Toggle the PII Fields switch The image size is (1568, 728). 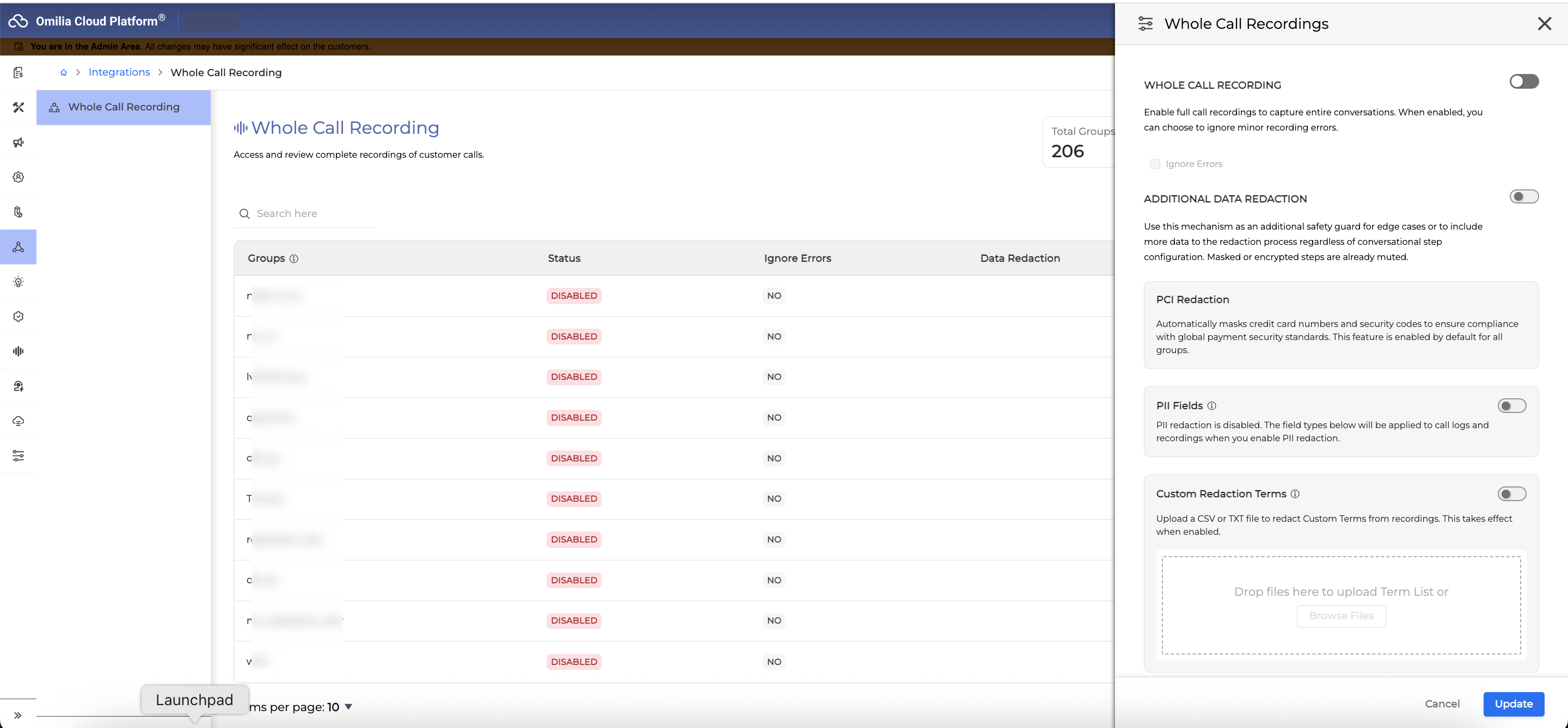(1511, 406)
